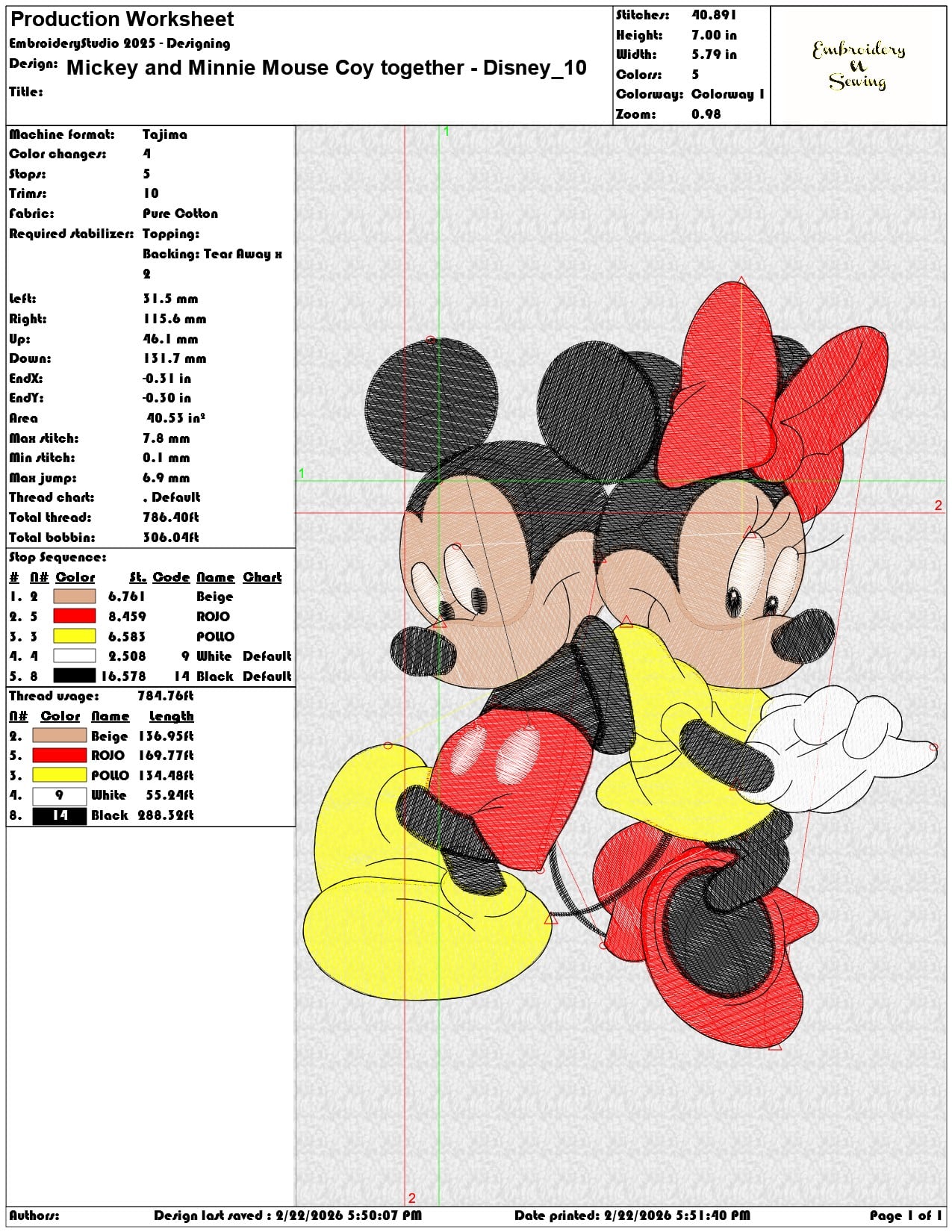Viewport: 952px width, 1232px height.
Task: Click the Beige swatch under Thread usage
Action: (x=60, y=735)
